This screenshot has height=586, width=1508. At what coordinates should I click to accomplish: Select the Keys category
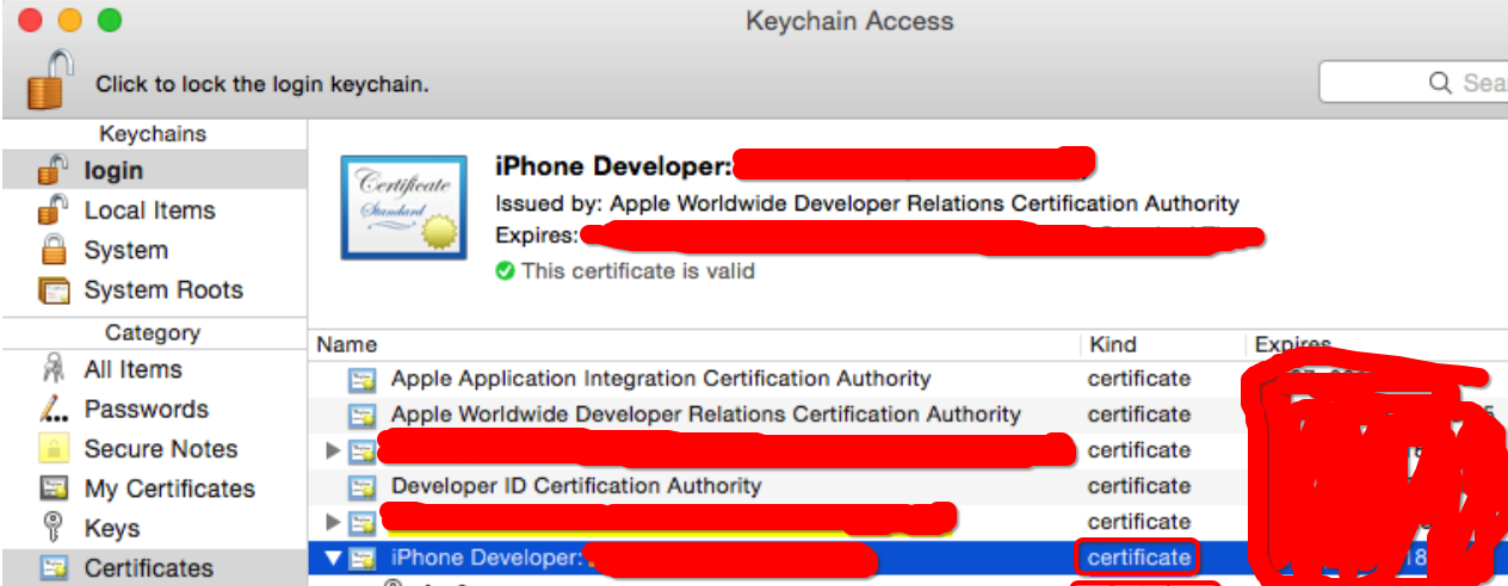tap(111, 528)
